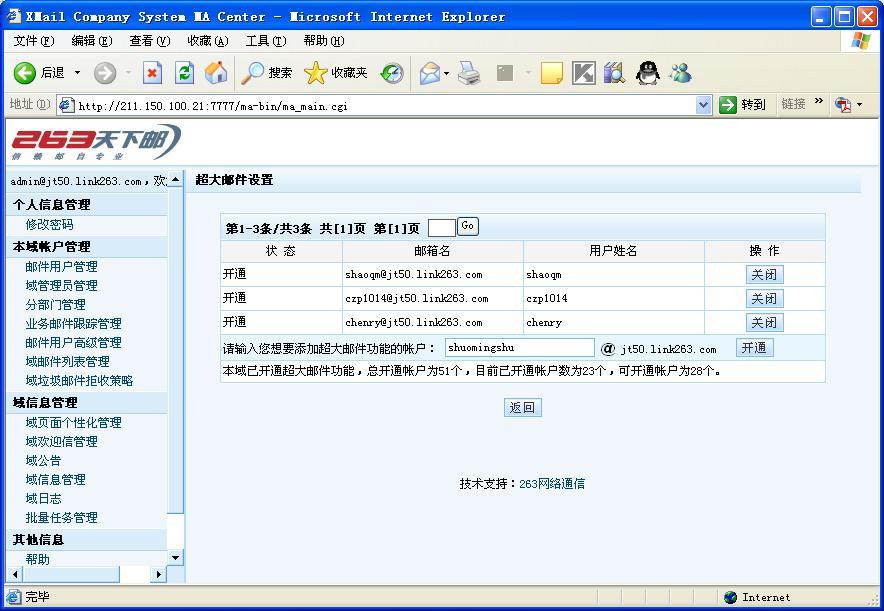Open 邮件用户管理 in the sidebar

(61, 267)
